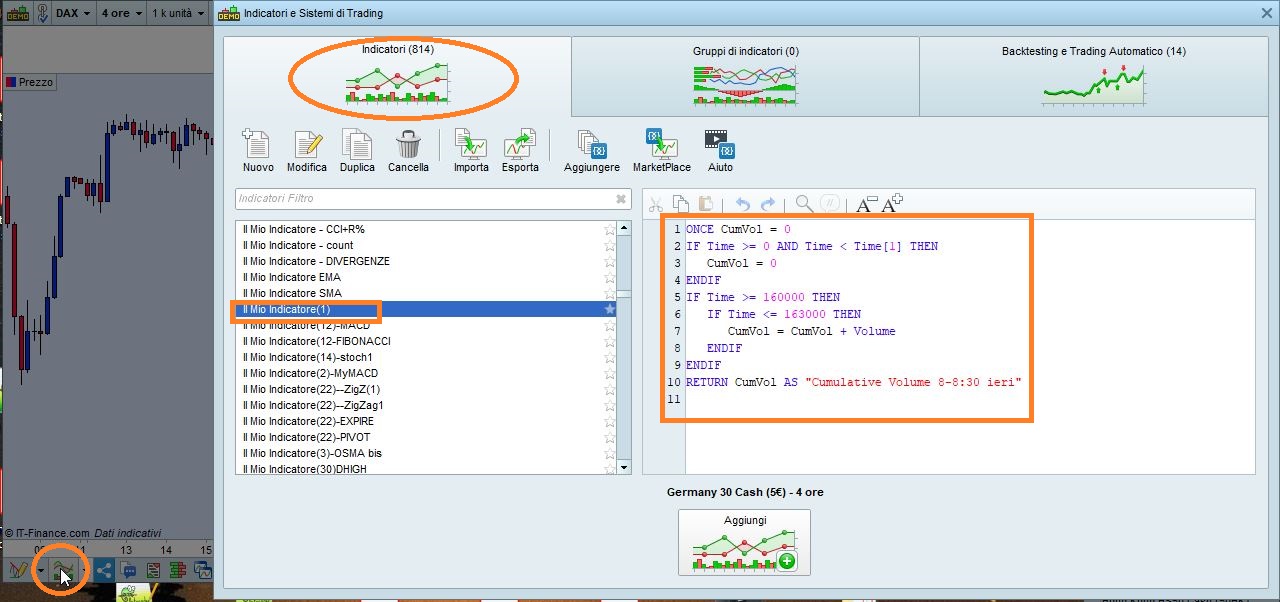This screenshot has height=602, width=1280.
Task: Select Il Mio Indicatore(22)--ZigZag1 in list
Action: coord(426,406)
